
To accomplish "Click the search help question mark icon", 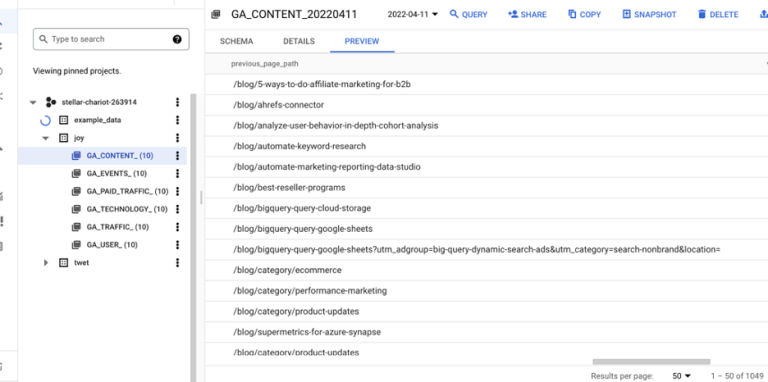I will tap(177, 39).
